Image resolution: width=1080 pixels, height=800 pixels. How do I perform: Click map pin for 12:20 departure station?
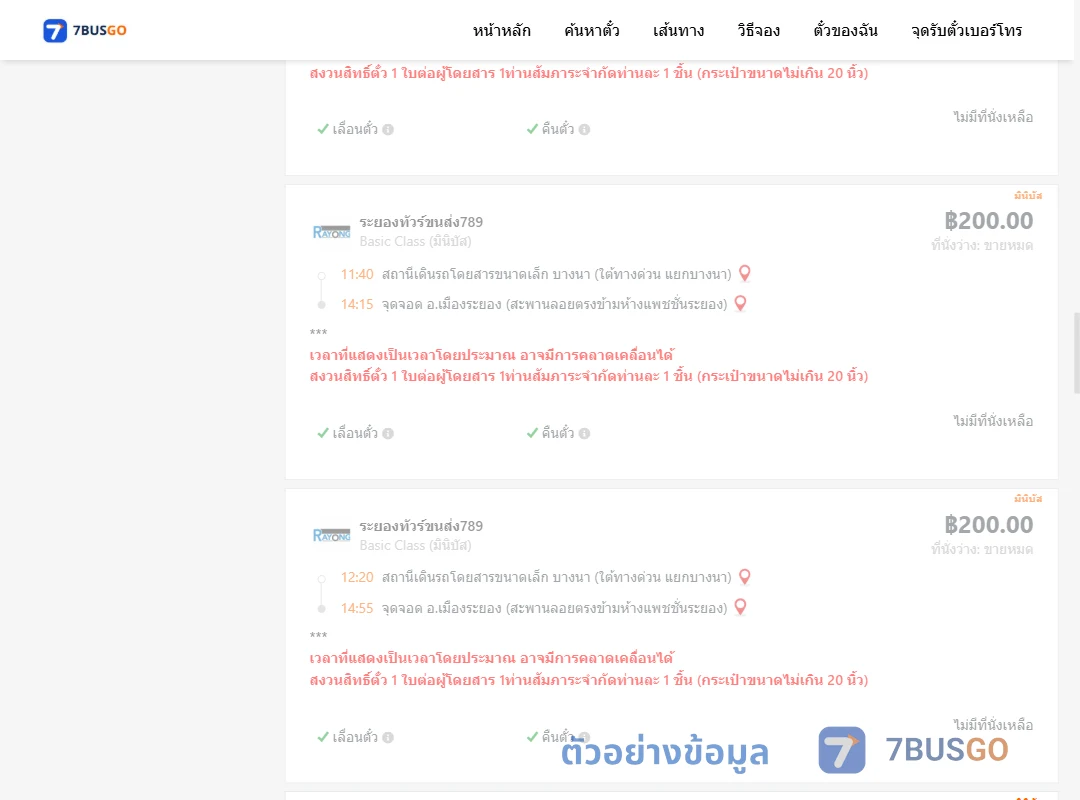coord(745,577)
